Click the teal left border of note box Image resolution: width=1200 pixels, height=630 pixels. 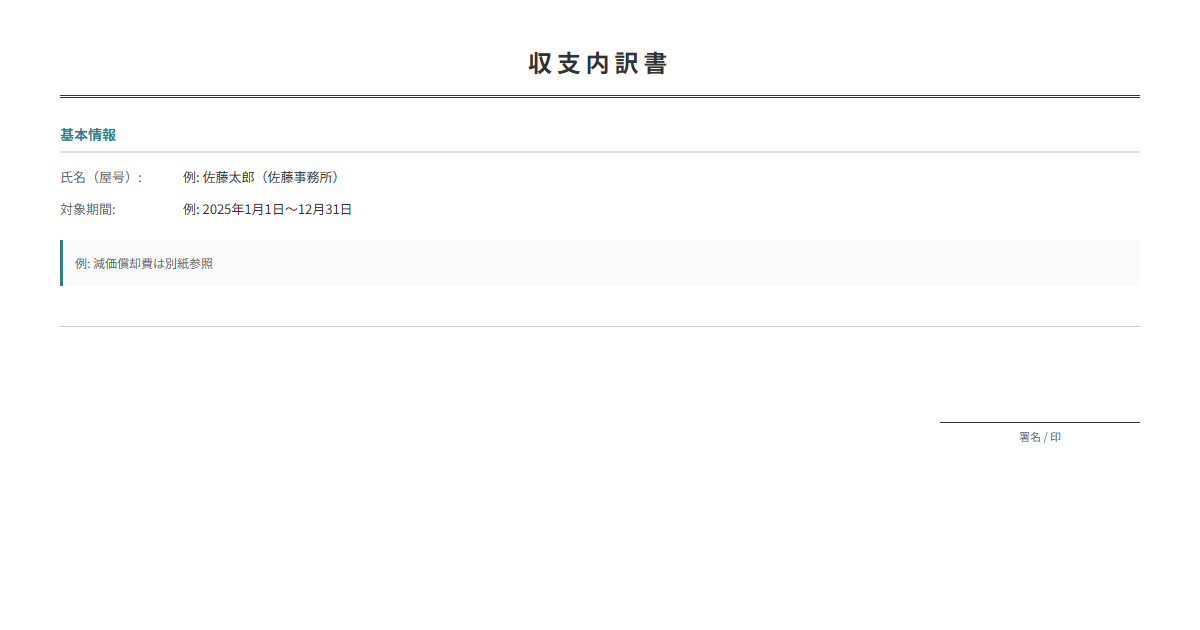[61, 263]
